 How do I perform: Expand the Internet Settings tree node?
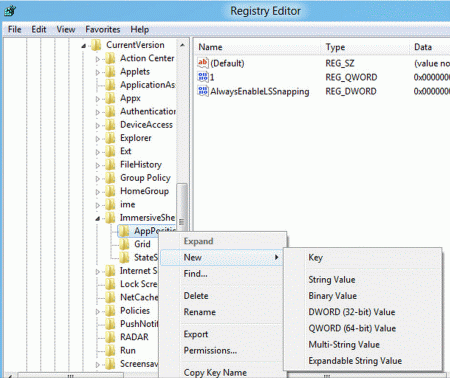click(x=98, y=272)
